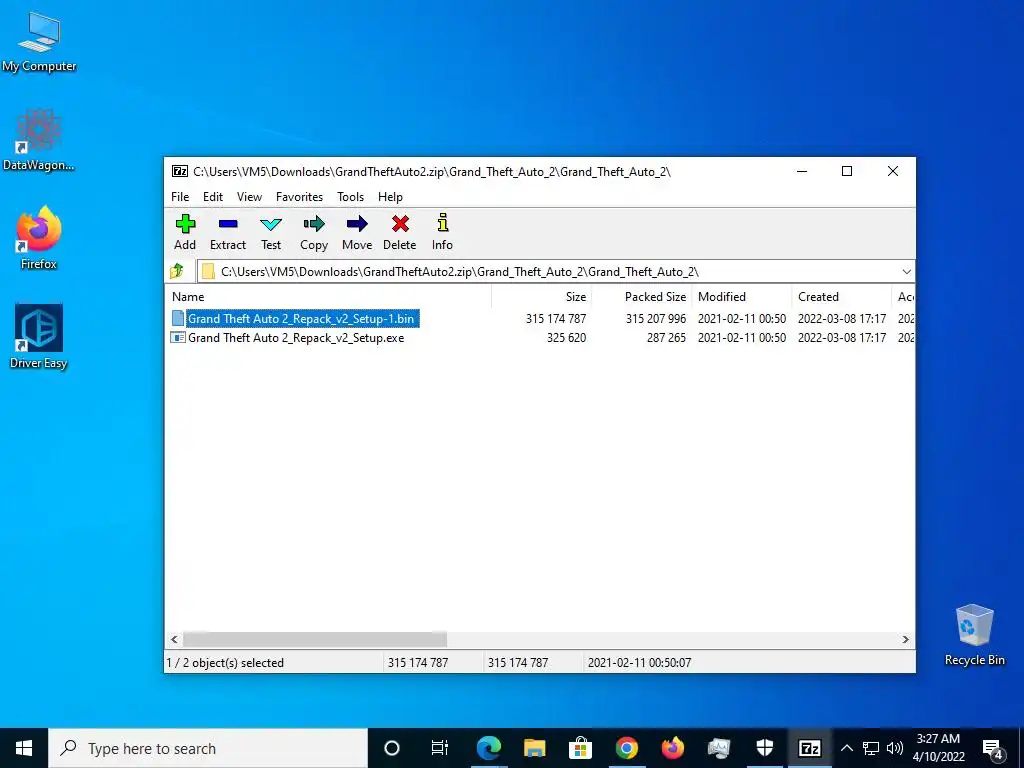The image size is (1024, 768).
Task: Click the Move toolbar icon
Action: coord(357,225)
